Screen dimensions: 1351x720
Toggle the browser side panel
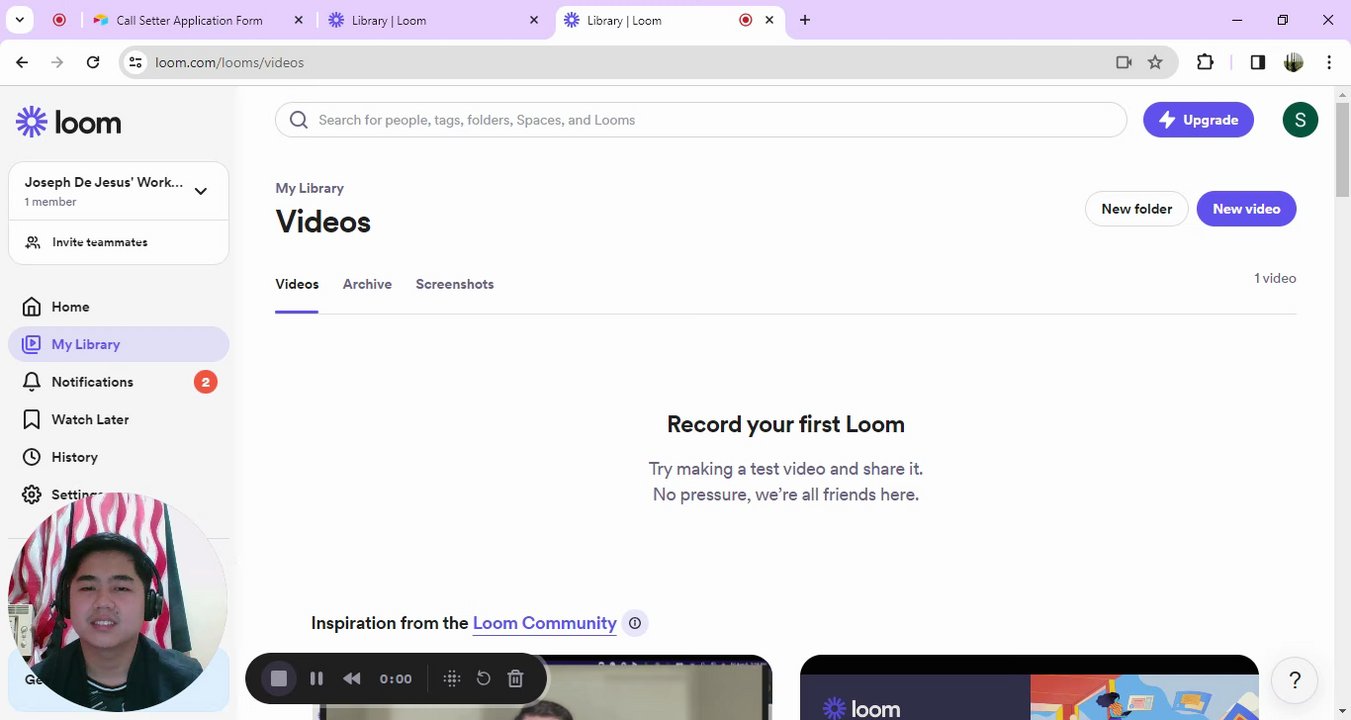tap(1258, 62)
